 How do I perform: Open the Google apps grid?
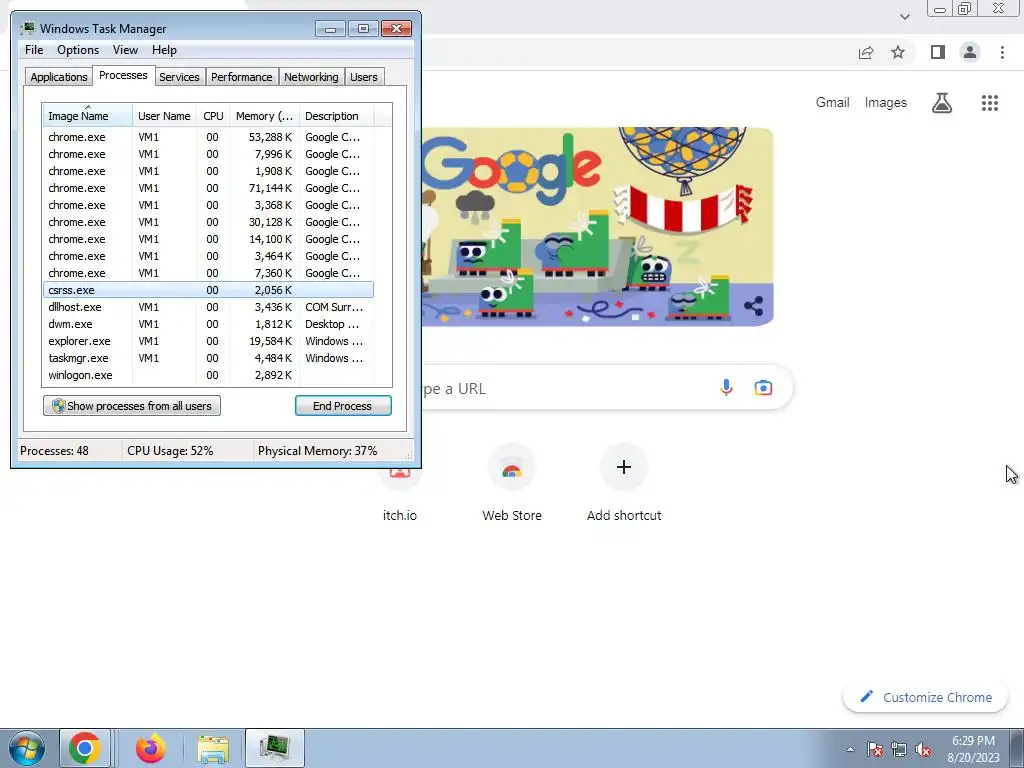pos(989,103)
